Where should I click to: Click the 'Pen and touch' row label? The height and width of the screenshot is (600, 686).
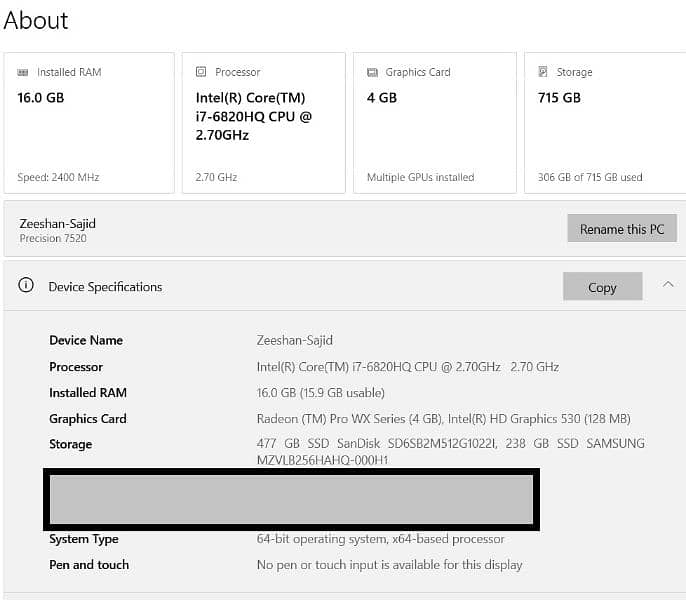[89, 565]
